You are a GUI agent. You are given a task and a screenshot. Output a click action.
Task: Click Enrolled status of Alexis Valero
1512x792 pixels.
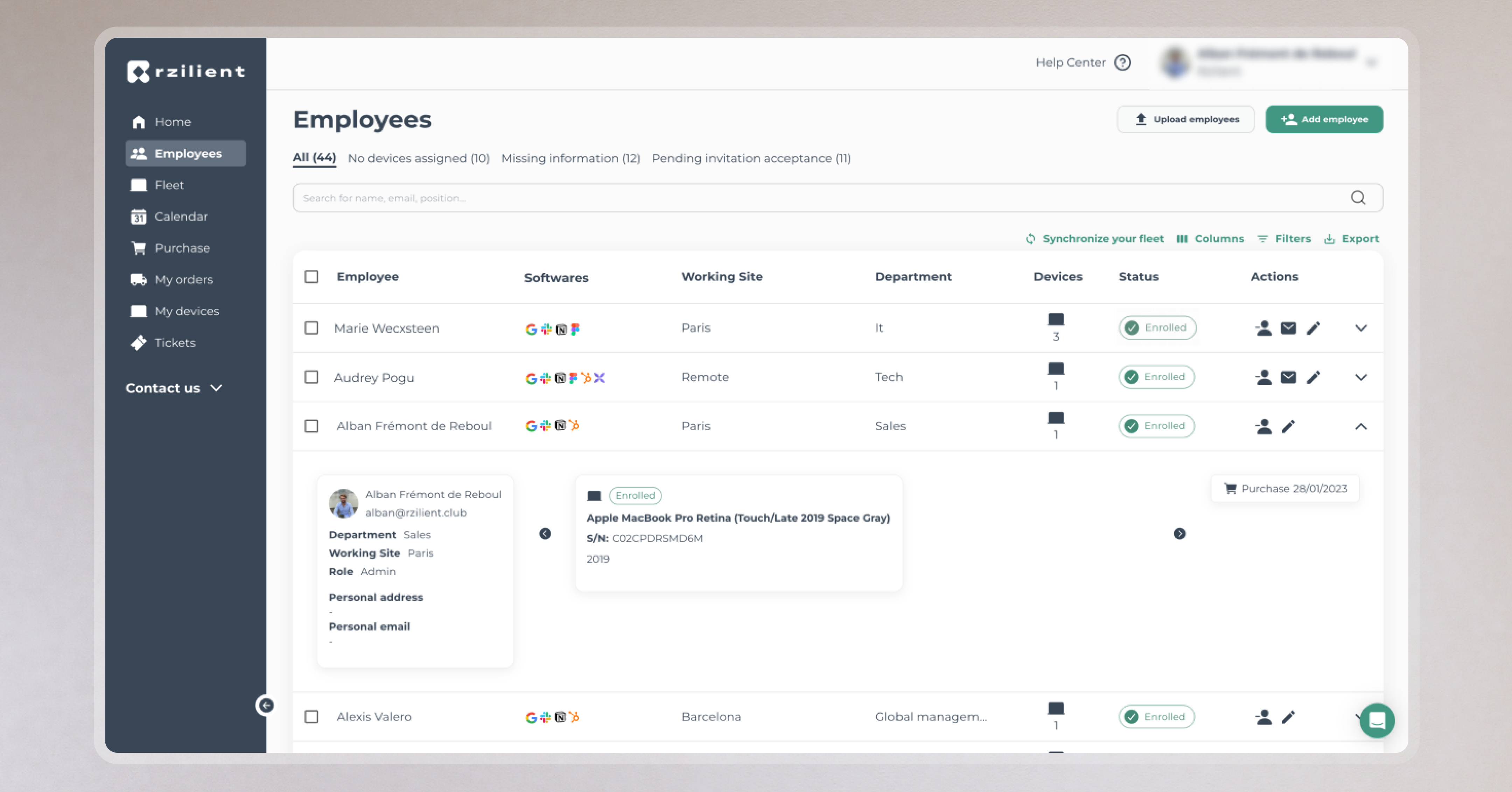pyautogui.click(x=1156, y=717)
